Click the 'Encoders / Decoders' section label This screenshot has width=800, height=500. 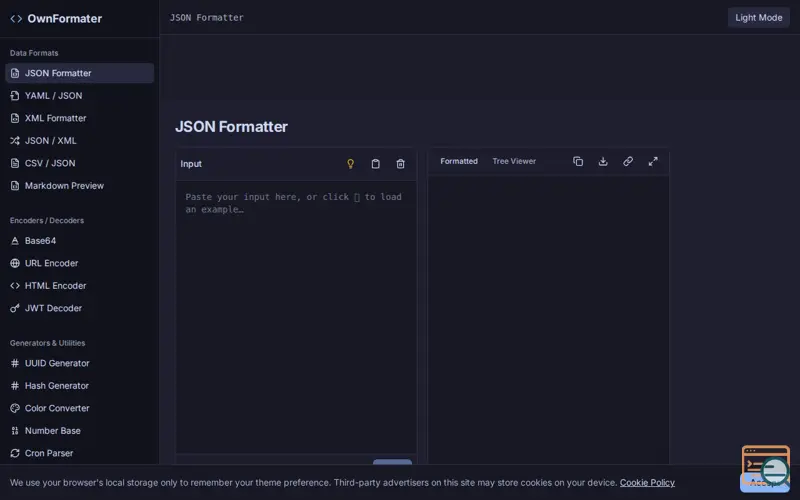coord(46,220)
